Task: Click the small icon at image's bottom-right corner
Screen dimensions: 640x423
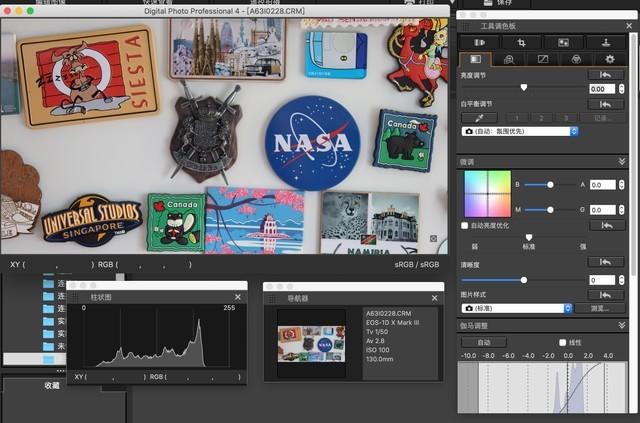Action: [x=433, y=238]
